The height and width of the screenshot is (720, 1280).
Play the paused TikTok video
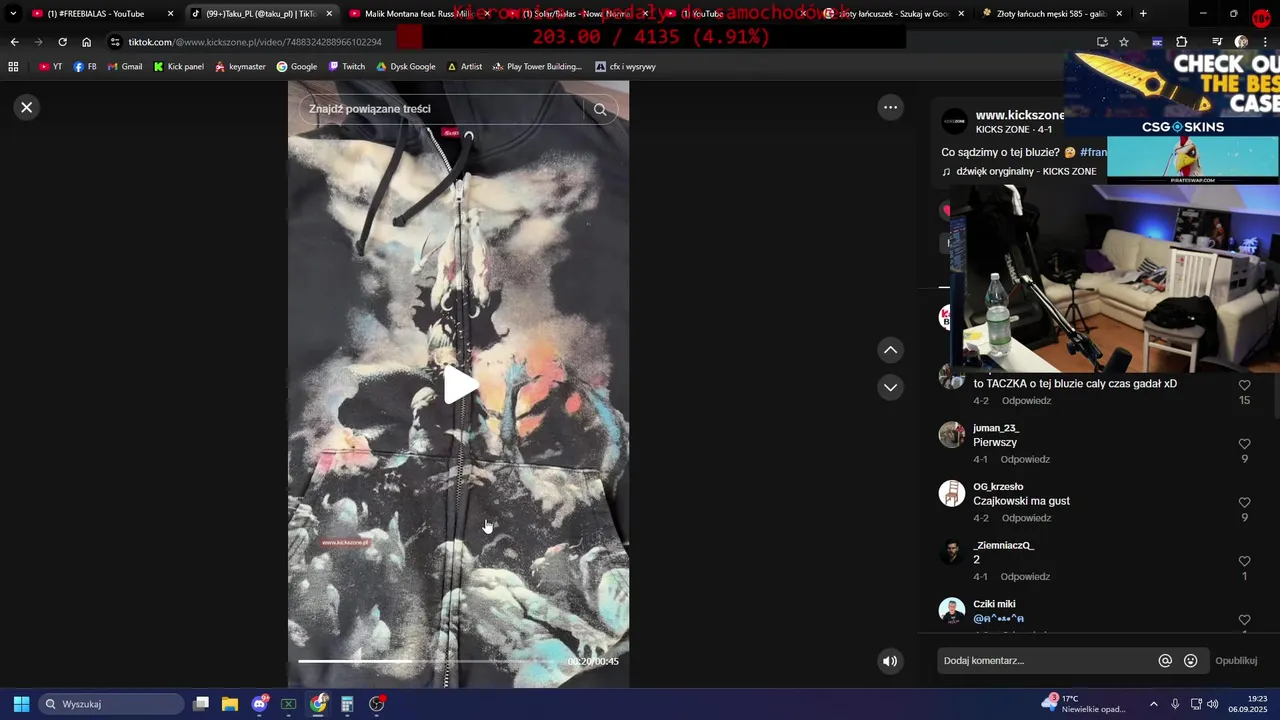[459, 386]
